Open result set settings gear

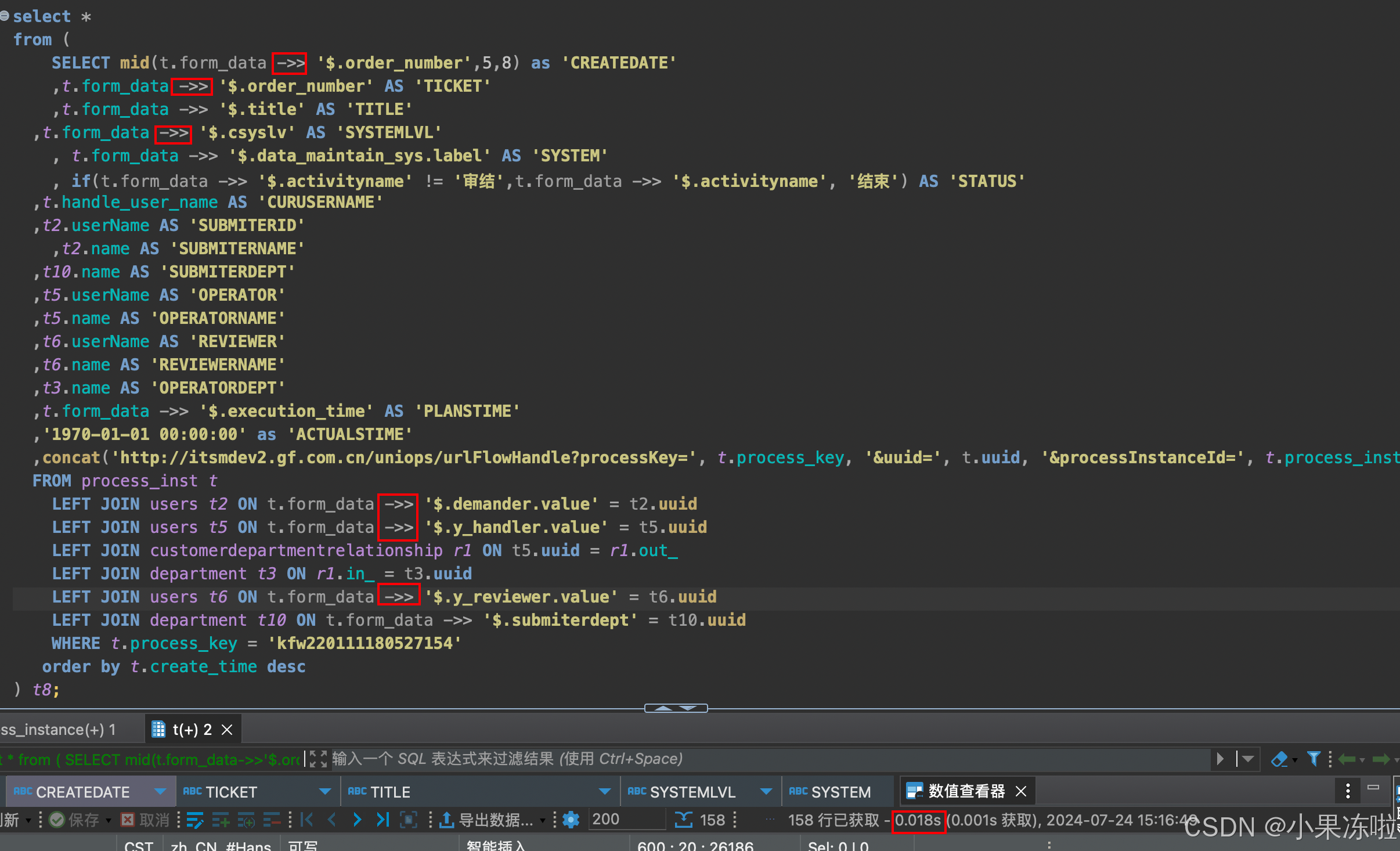(571, 820)
